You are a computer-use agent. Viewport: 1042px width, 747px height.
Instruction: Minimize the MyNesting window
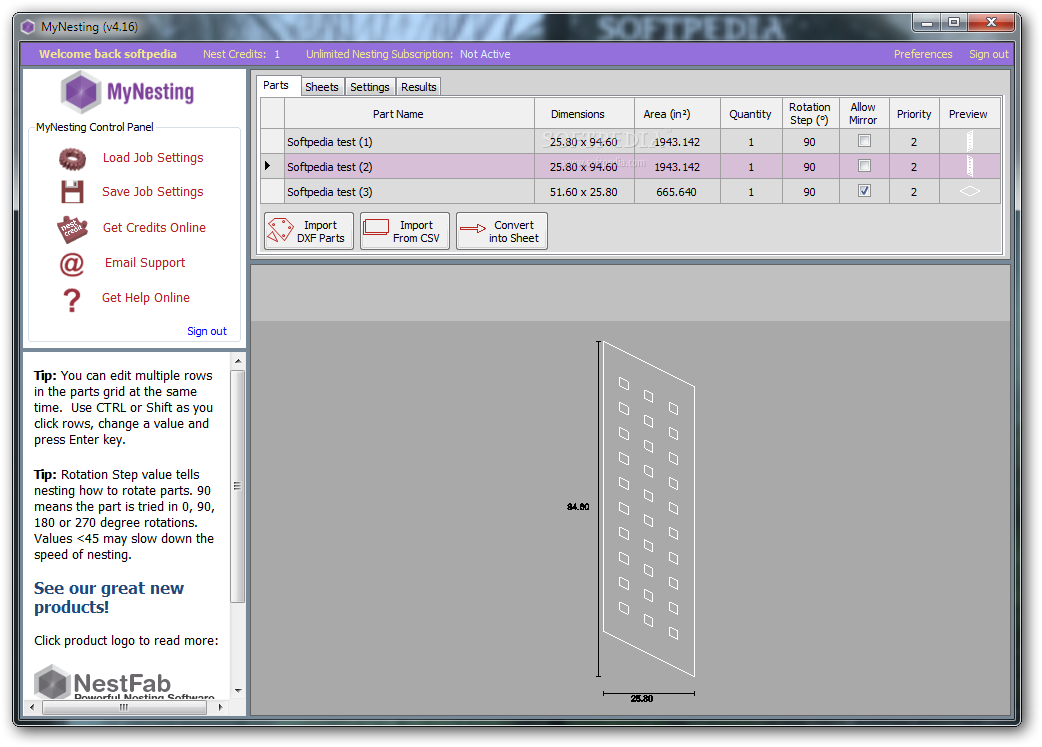pos(926,23)
